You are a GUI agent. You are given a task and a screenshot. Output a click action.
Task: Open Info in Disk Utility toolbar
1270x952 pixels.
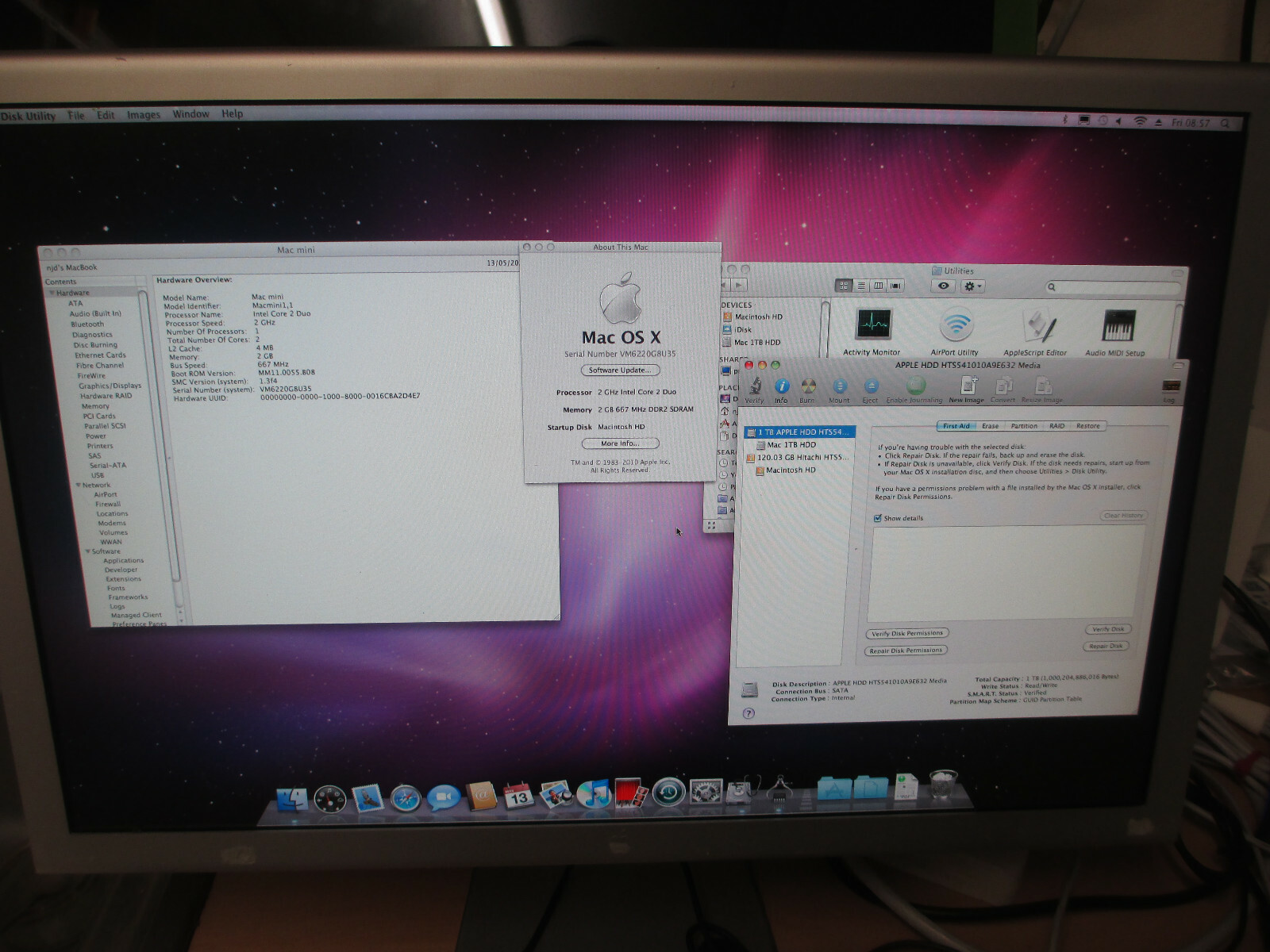(x=782, y=387)
